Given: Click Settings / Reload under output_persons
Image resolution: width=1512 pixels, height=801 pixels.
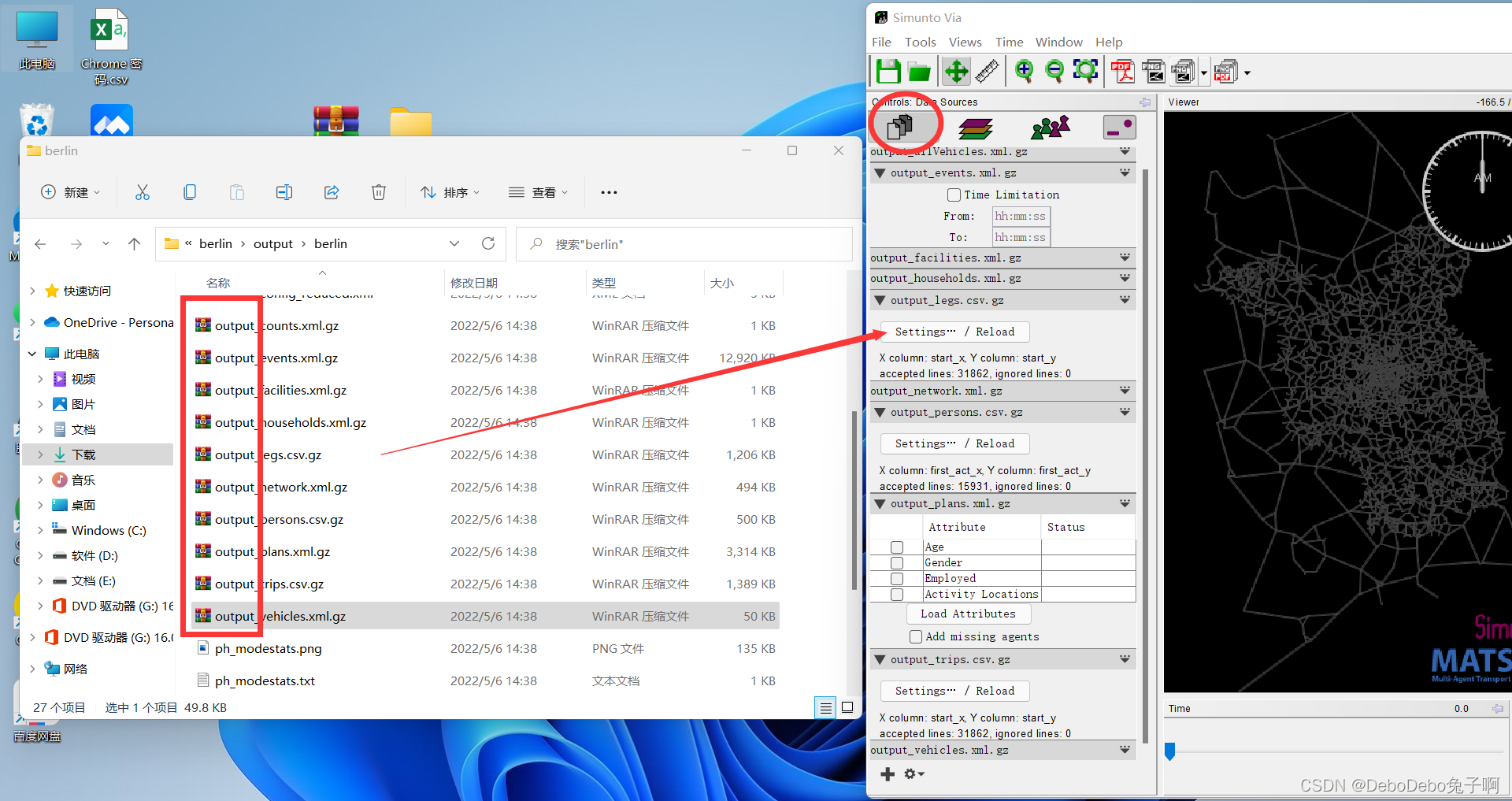Looking at the screenshot, I should tap(954, 443).
